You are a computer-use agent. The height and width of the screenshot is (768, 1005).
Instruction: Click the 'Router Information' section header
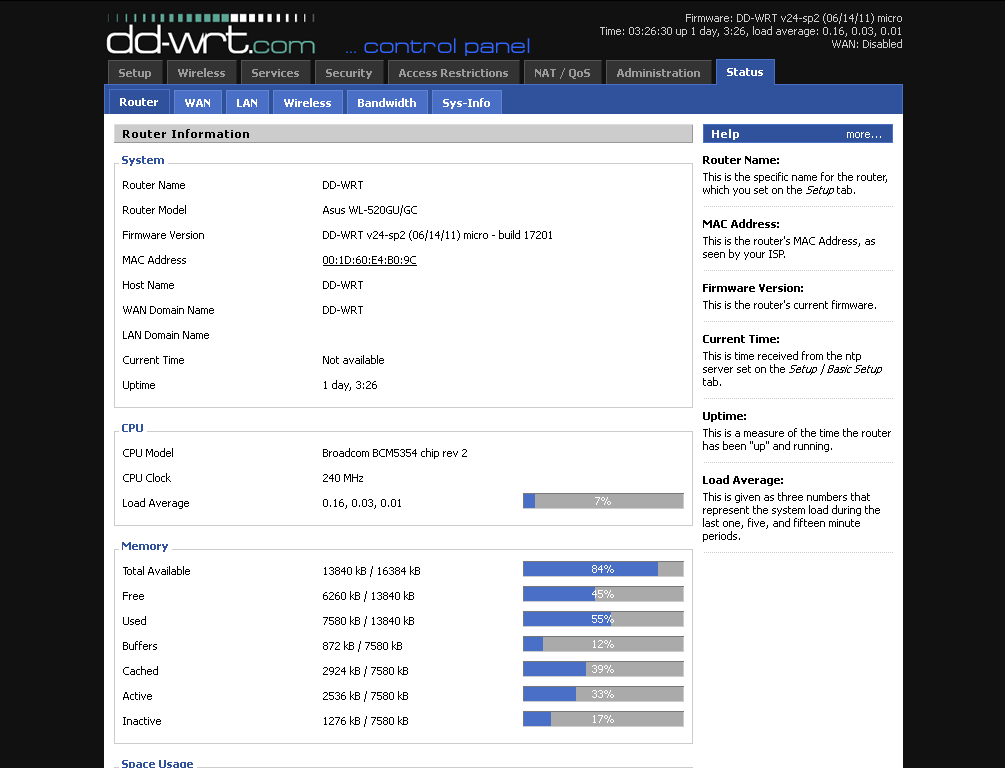[x=403, y=133]
